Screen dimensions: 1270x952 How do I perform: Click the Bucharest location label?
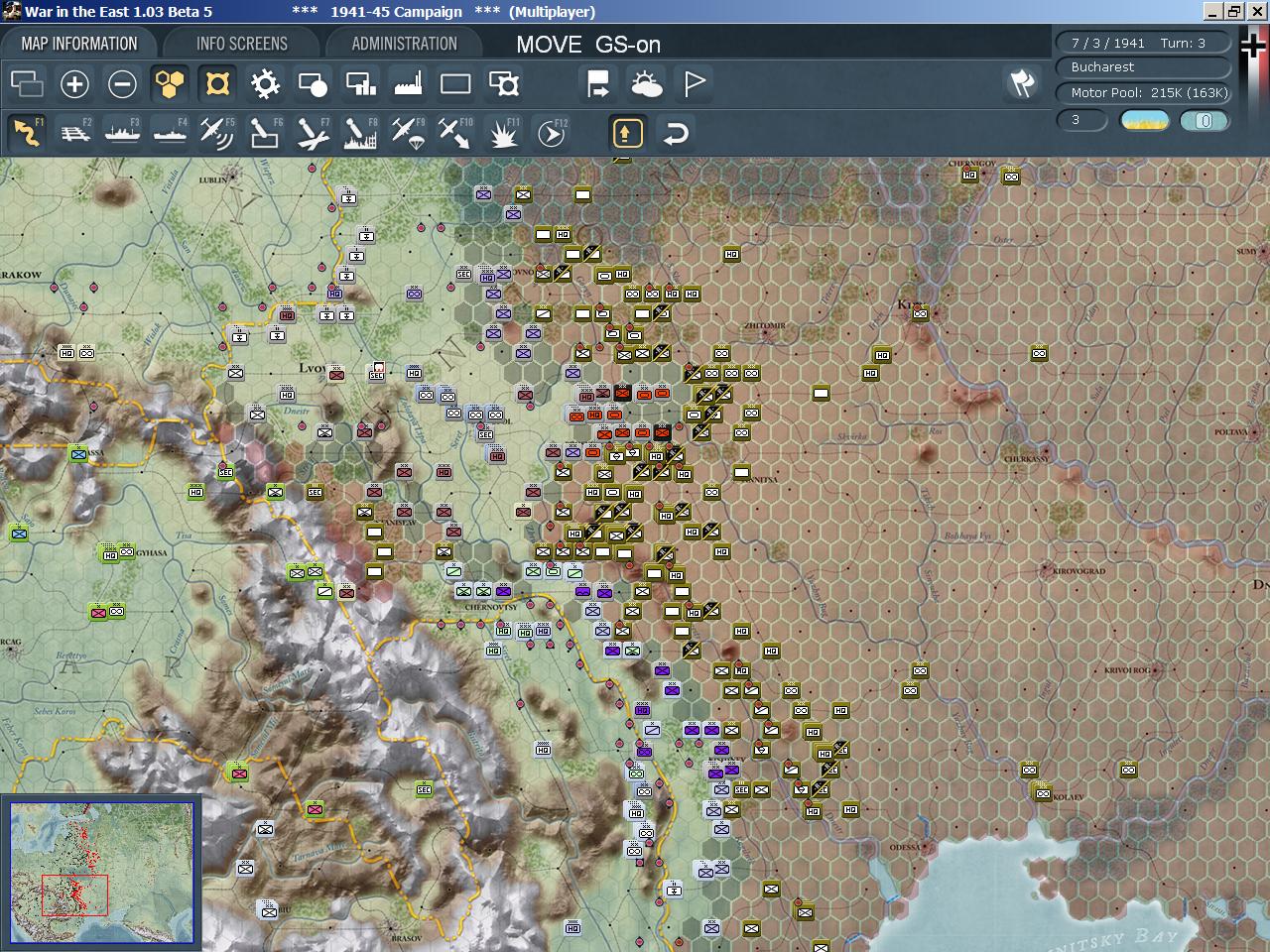click(1143, 67)
